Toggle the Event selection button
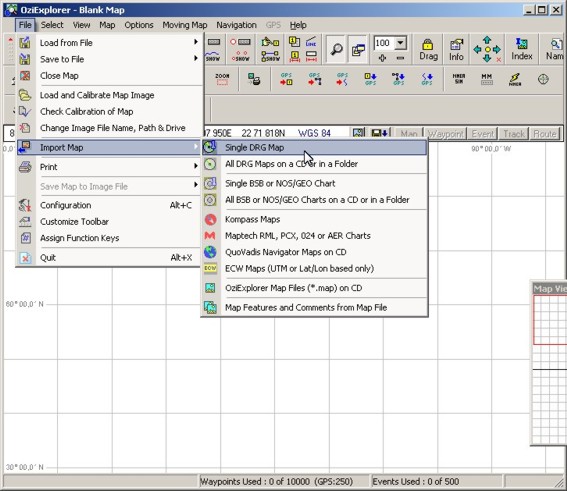 point(482,134)
